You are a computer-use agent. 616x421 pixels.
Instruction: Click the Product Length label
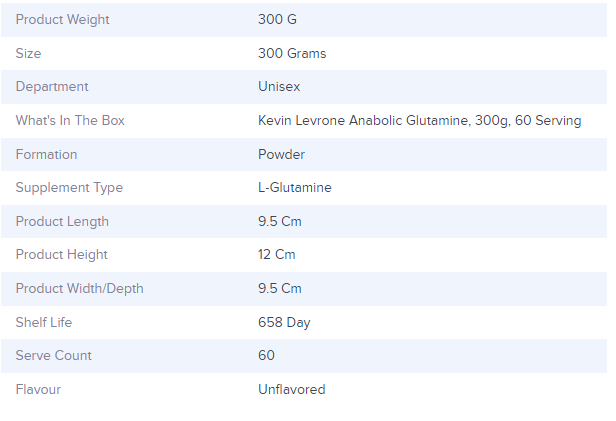tap(62, 222)
